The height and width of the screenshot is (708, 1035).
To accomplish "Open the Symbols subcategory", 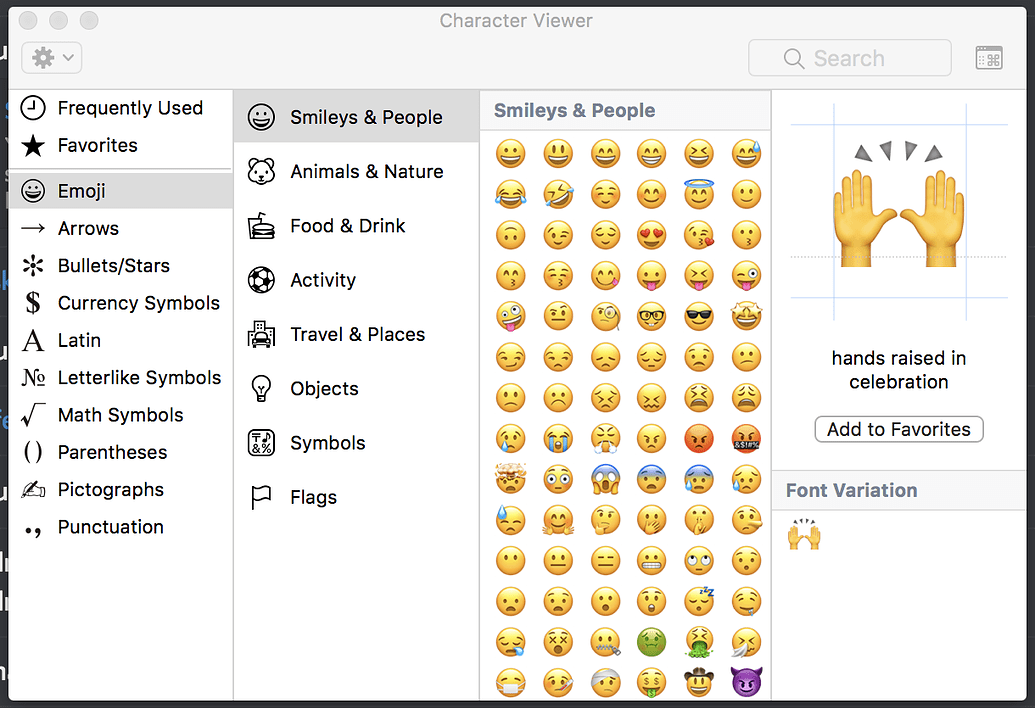I will (327, 443).
